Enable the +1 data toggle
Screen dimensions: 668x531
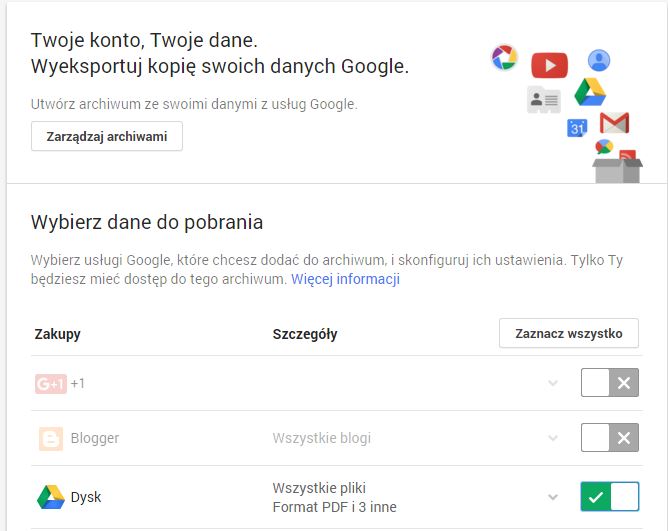[610, 383]
